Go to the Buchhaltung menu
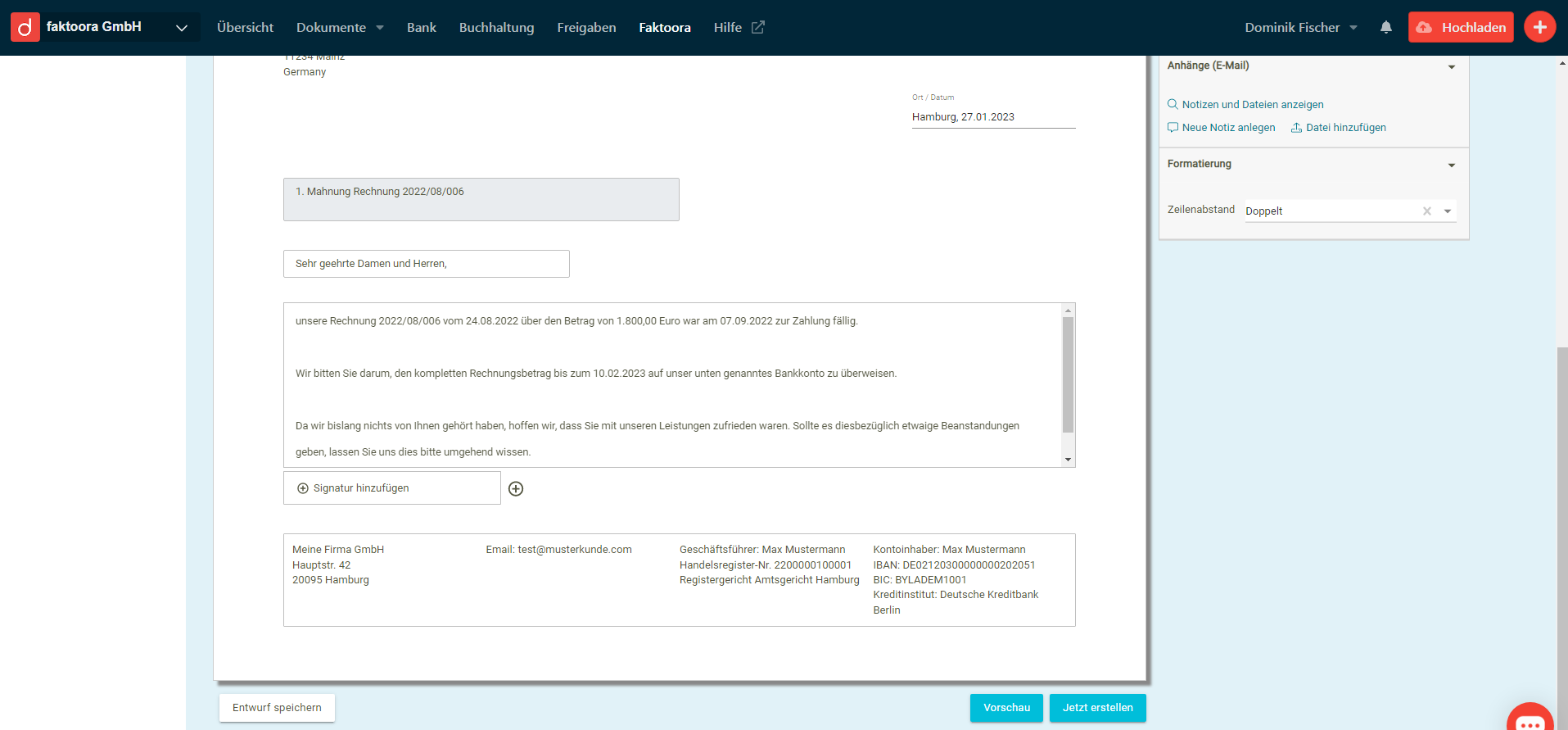1568x730 pixels. [496, 27]
